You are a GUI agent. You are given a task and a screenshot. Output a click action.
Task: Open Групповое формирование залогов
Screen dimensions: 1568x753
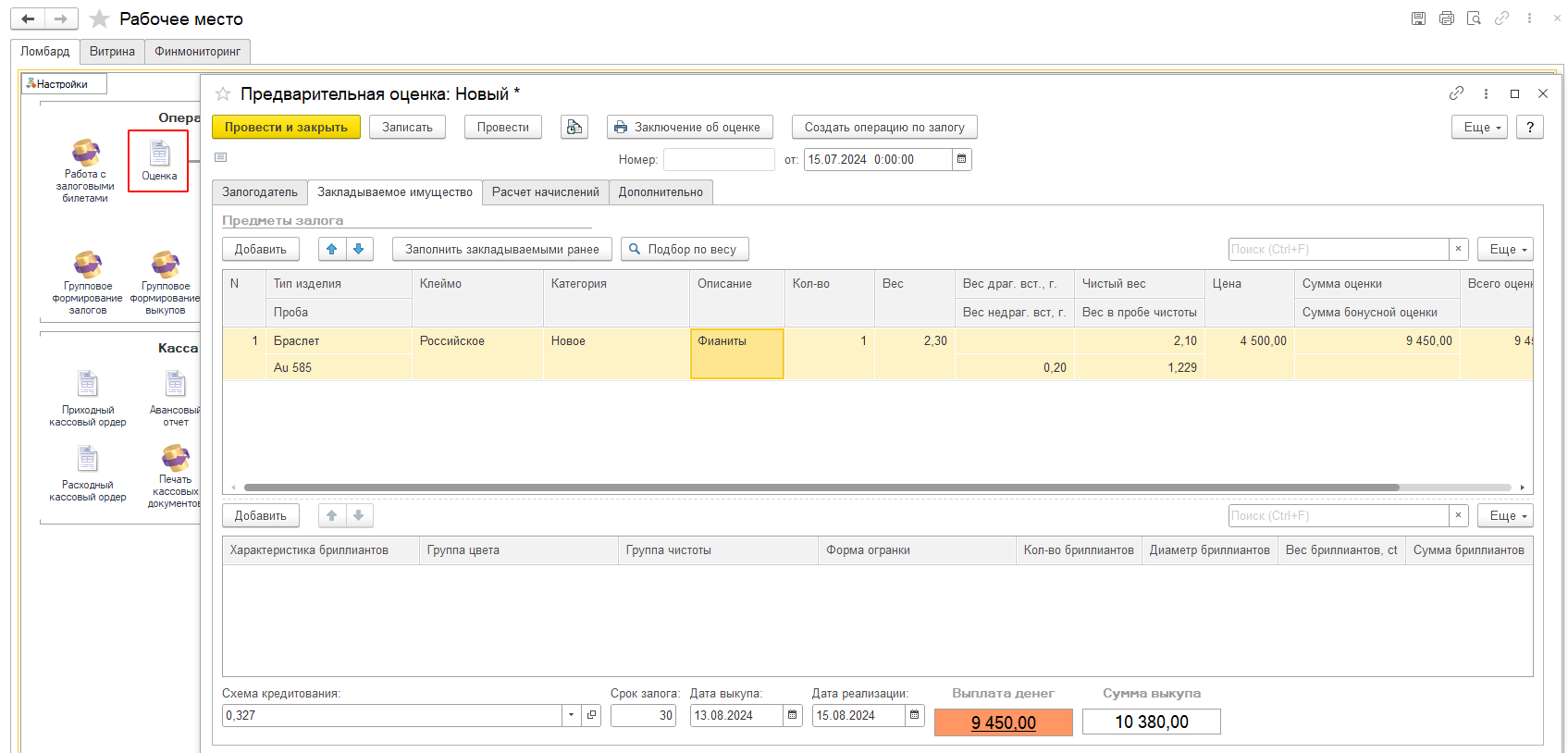tap(88, 283)
